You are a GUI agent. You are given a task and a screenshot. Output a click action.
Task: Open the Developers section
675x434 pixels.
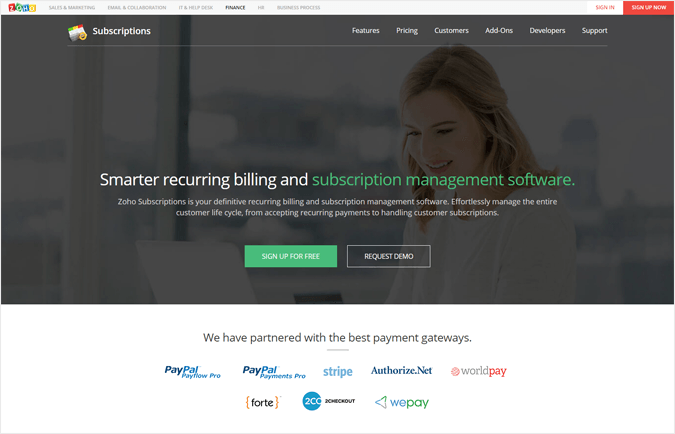point(547,31)
